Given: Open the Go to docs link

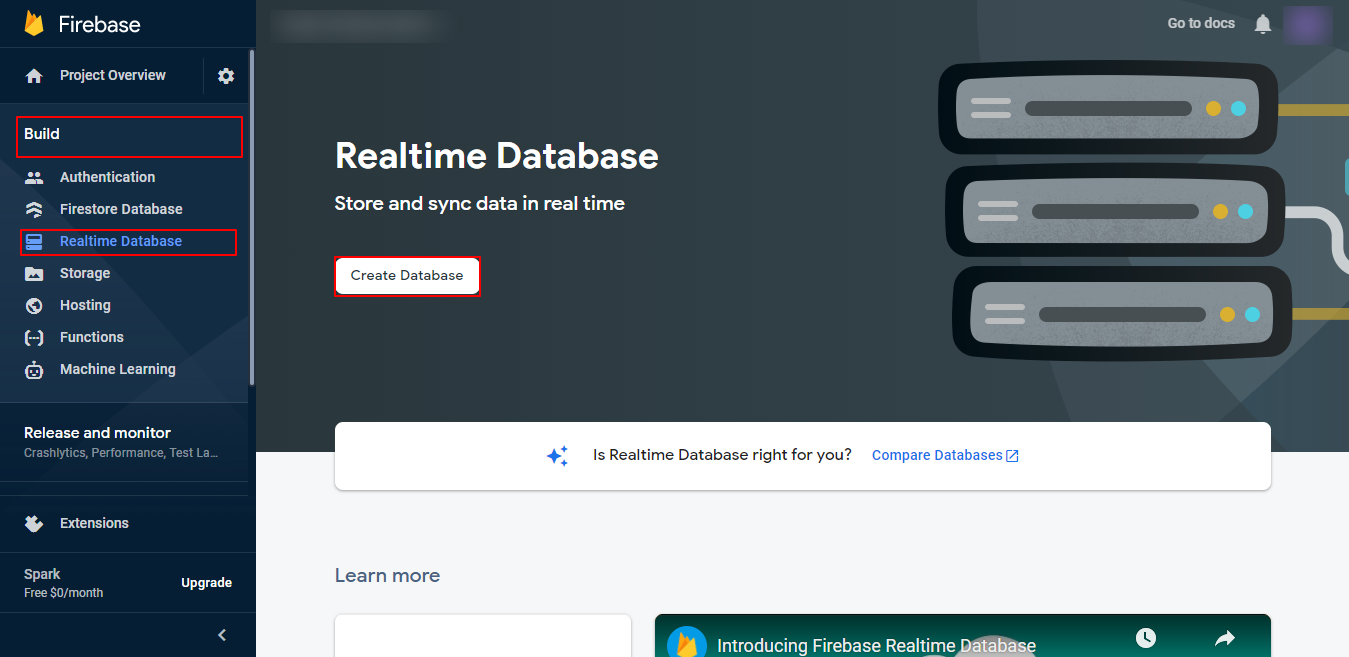Looking at the screenshot, I should (x=1201, y=24).
